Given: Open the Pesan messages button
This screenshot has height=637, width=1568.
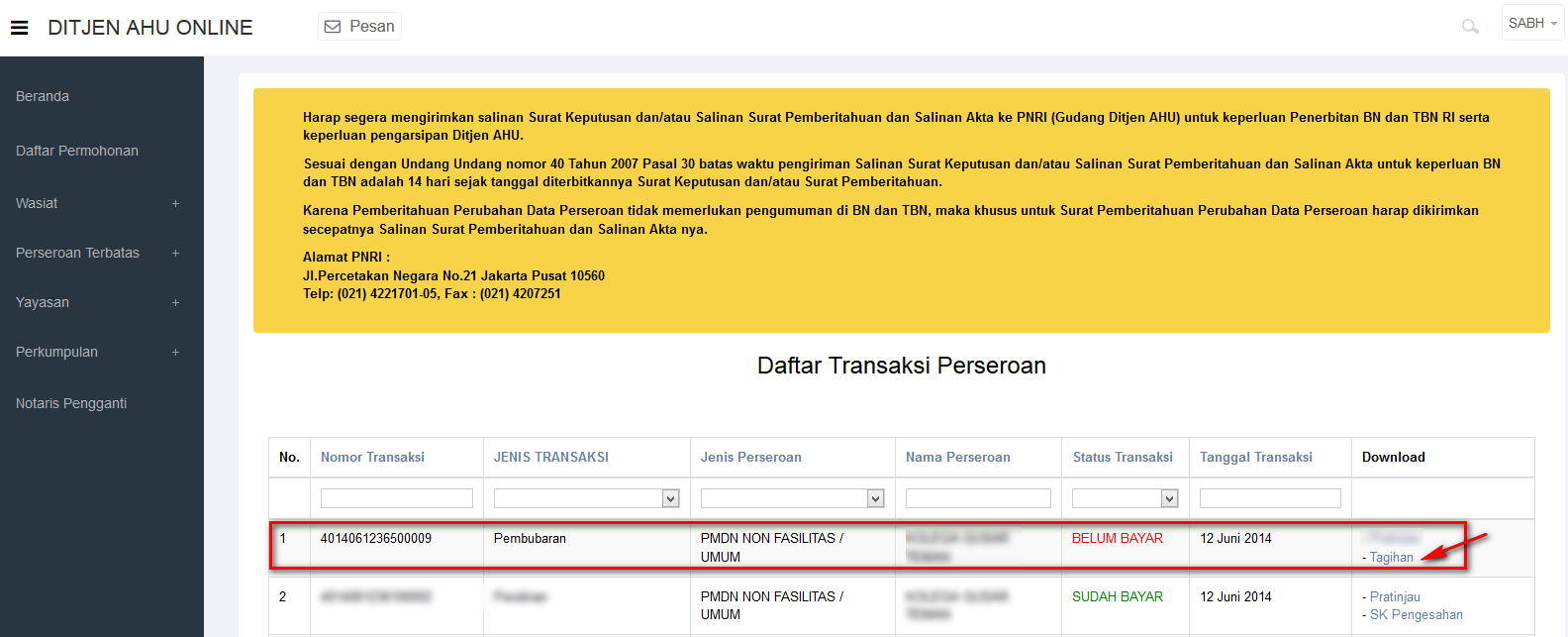Looking at the screenshot, I should [360, 27].
